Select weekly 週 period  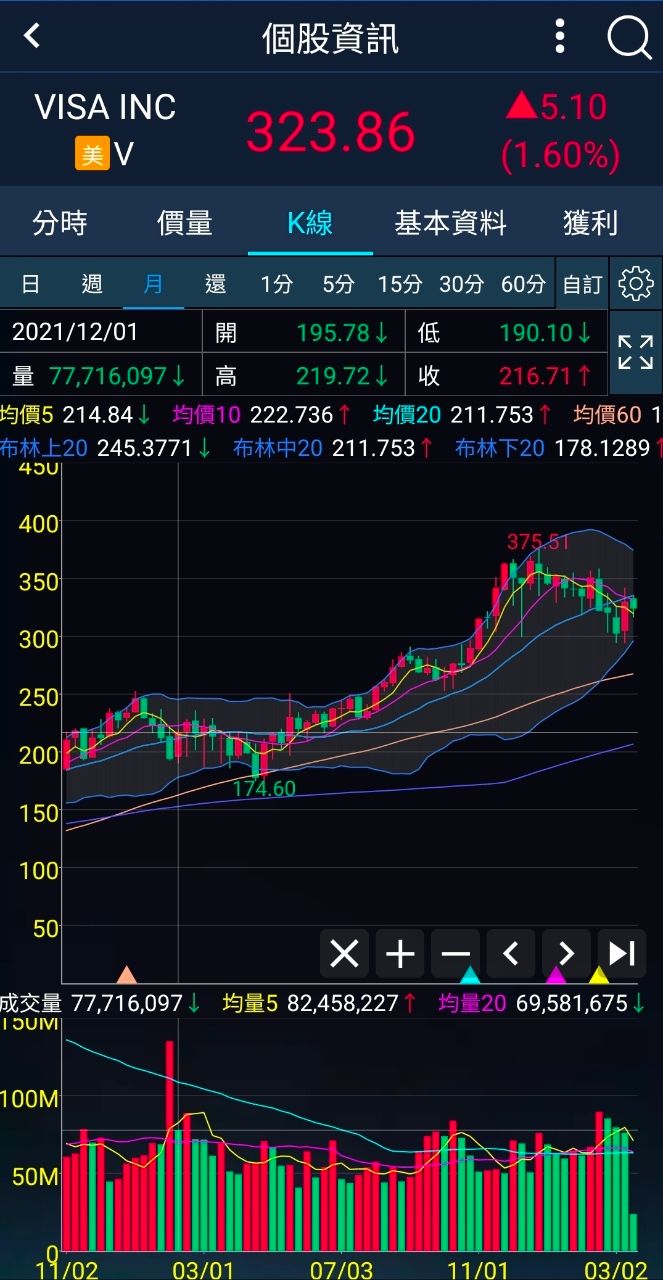[92, 285]
